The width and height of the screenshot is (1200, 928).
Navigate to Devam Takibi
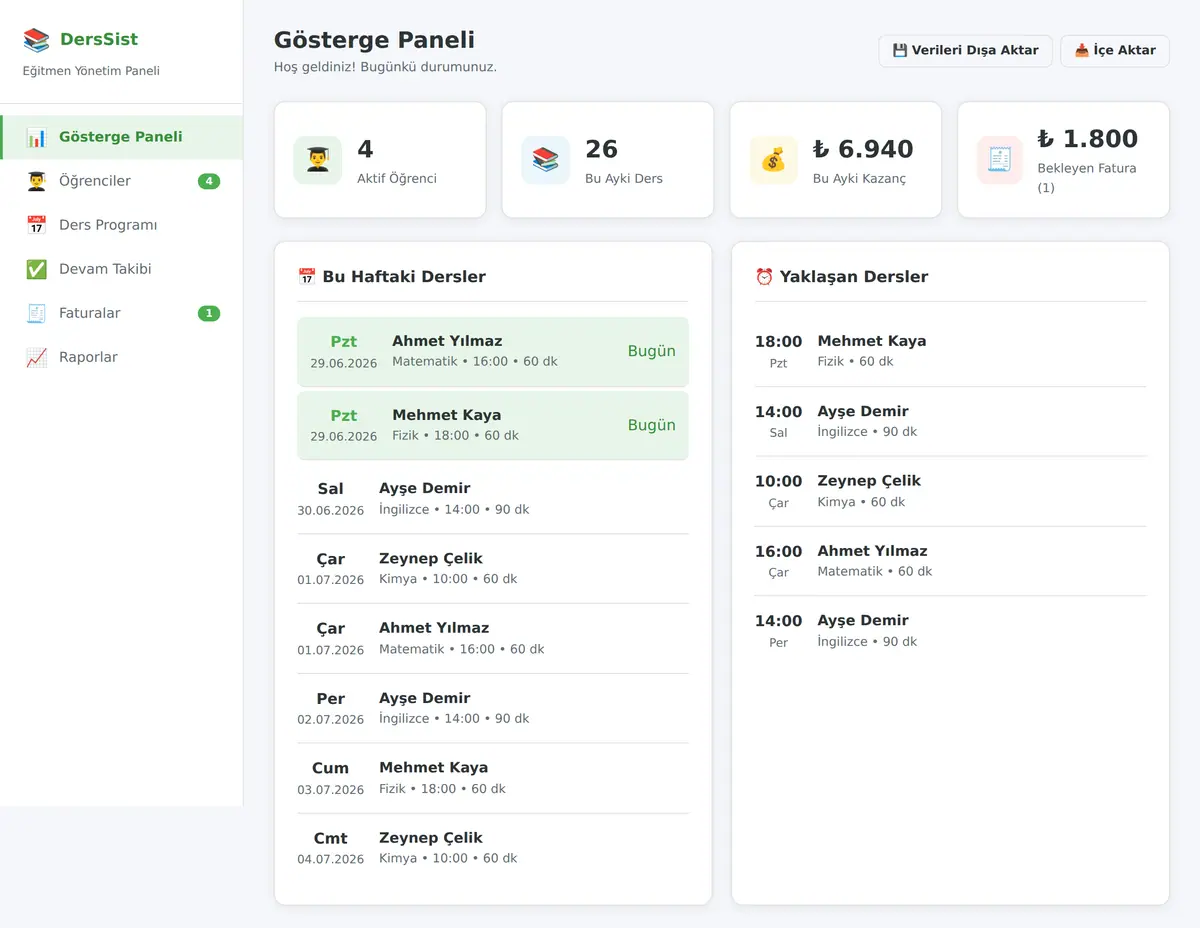(122, 269)
